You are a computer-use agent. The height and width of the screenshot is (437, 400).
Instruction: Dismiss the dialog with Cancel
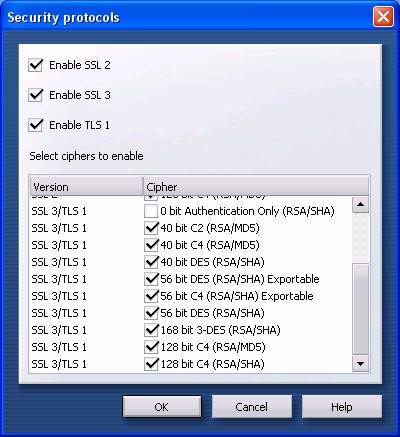[252, 407]
